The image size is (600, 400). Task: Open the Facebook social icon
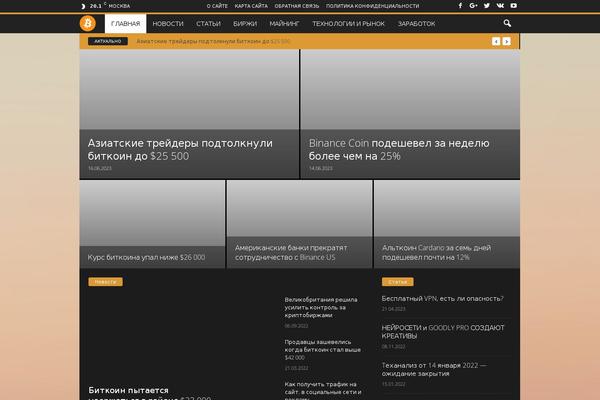click(460, 6)
